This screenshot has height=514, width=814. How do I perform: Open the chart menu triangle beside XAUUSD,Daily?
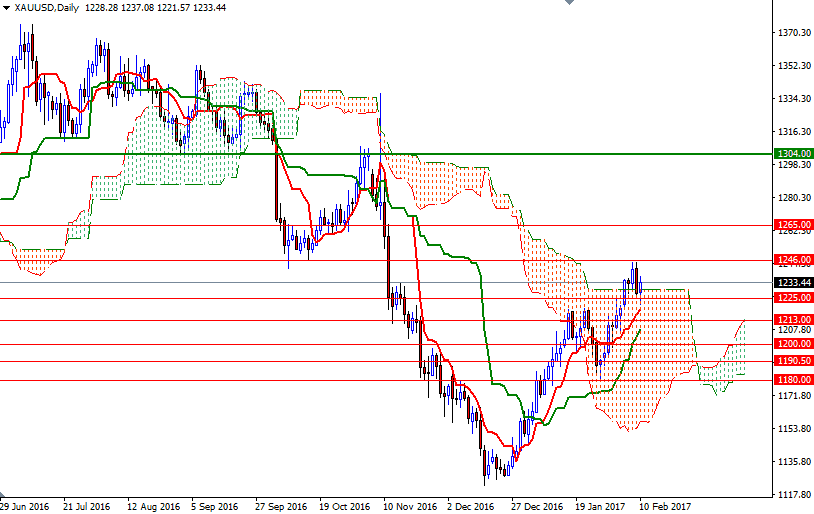pyautogui.click(x=6, y=7)
